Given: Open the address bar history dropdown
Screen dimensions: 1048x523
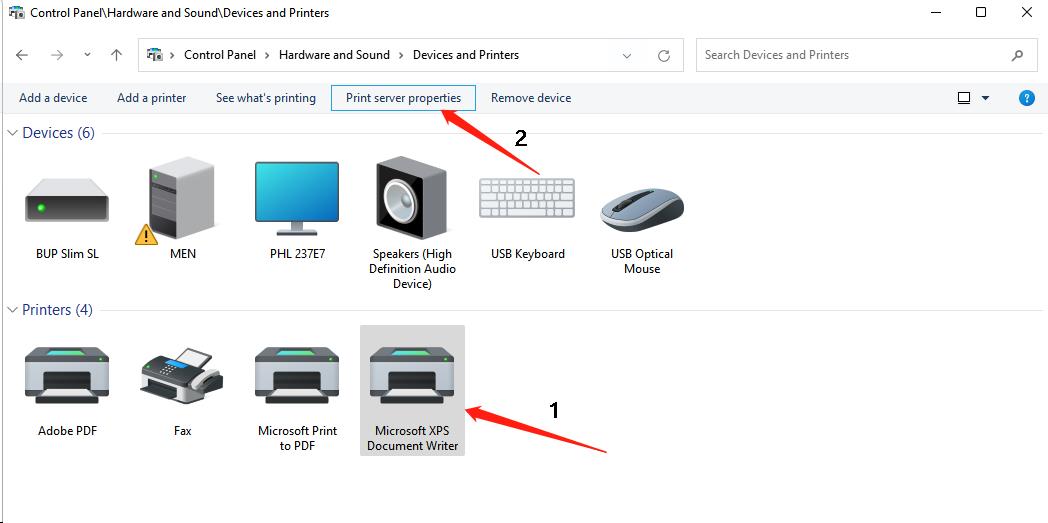Looking at the screenshot, I should (627, 56).
